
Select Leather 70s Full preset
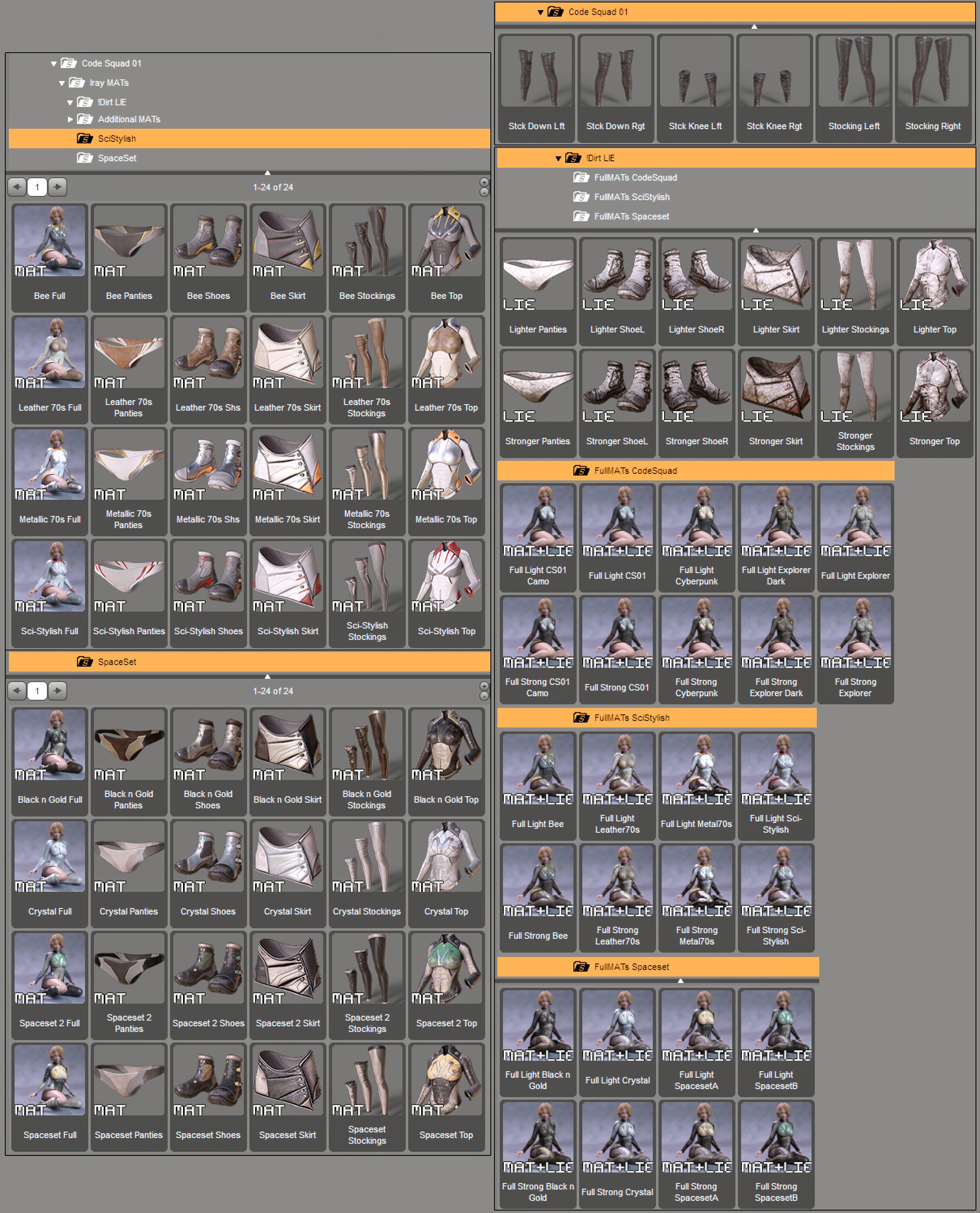click(50, 369)
